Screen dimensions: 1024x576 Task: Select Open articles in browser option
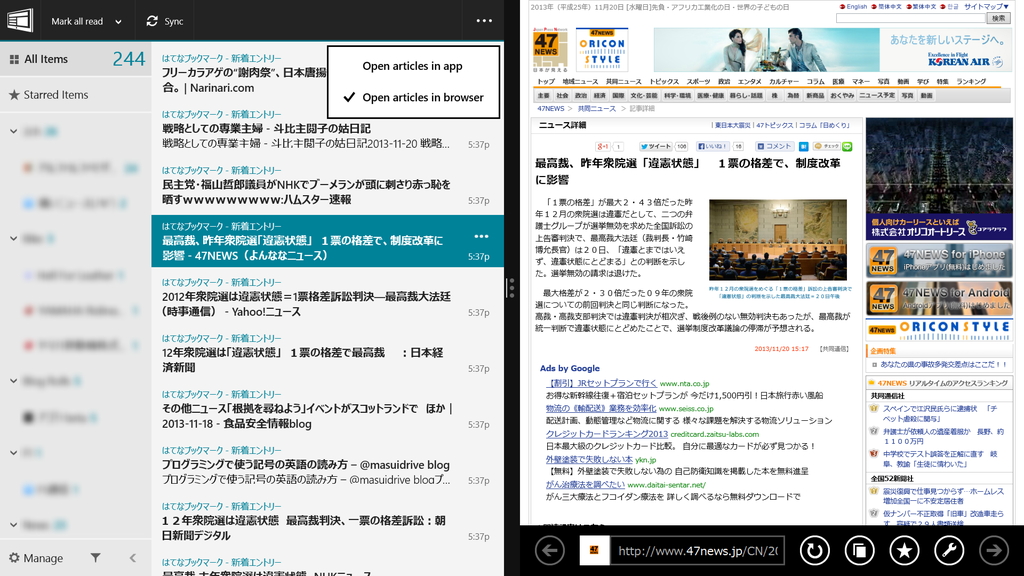click(x=413, y=97)
